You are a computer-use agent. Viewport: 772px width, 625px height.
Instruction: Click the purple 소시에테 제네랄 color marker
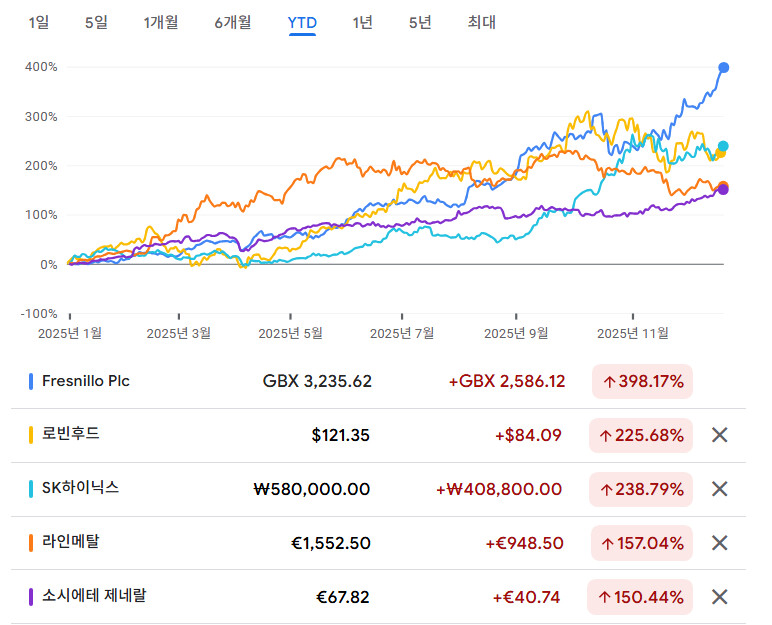coord(32,597)
